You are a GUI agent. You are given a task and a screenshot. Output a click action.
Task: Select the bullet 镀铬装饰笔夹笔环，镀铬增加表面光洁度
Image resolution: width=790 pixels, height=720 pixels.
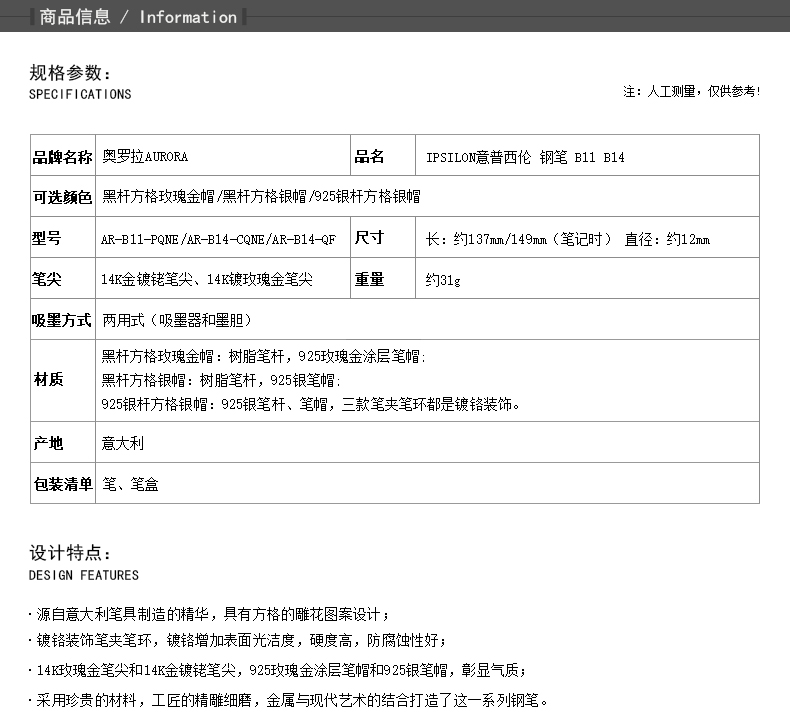(x=237, y=640)
